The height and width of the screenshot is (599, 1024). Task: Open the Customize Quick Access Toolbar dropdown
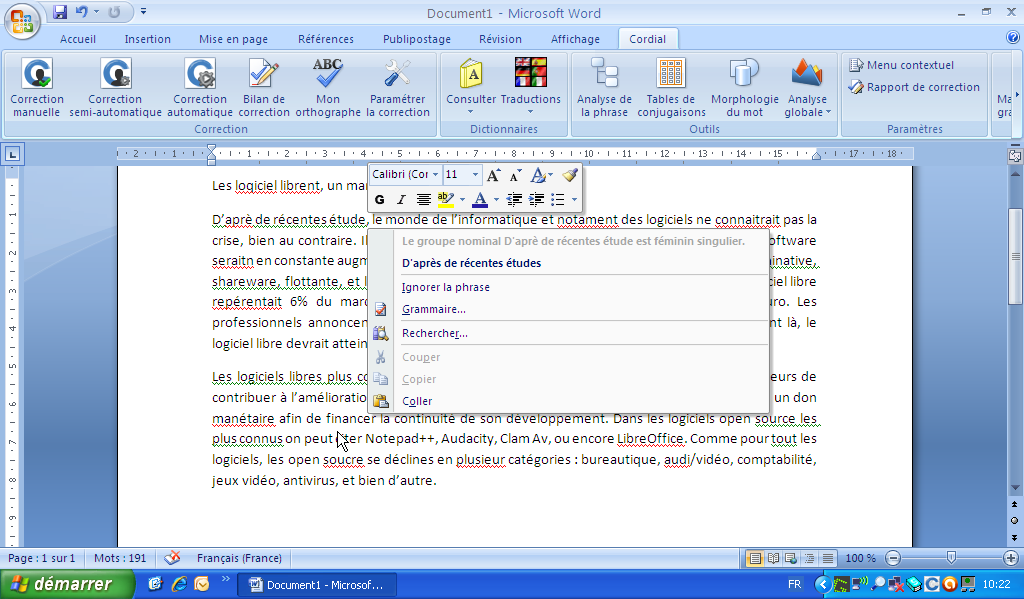click(x=143, y=12)
